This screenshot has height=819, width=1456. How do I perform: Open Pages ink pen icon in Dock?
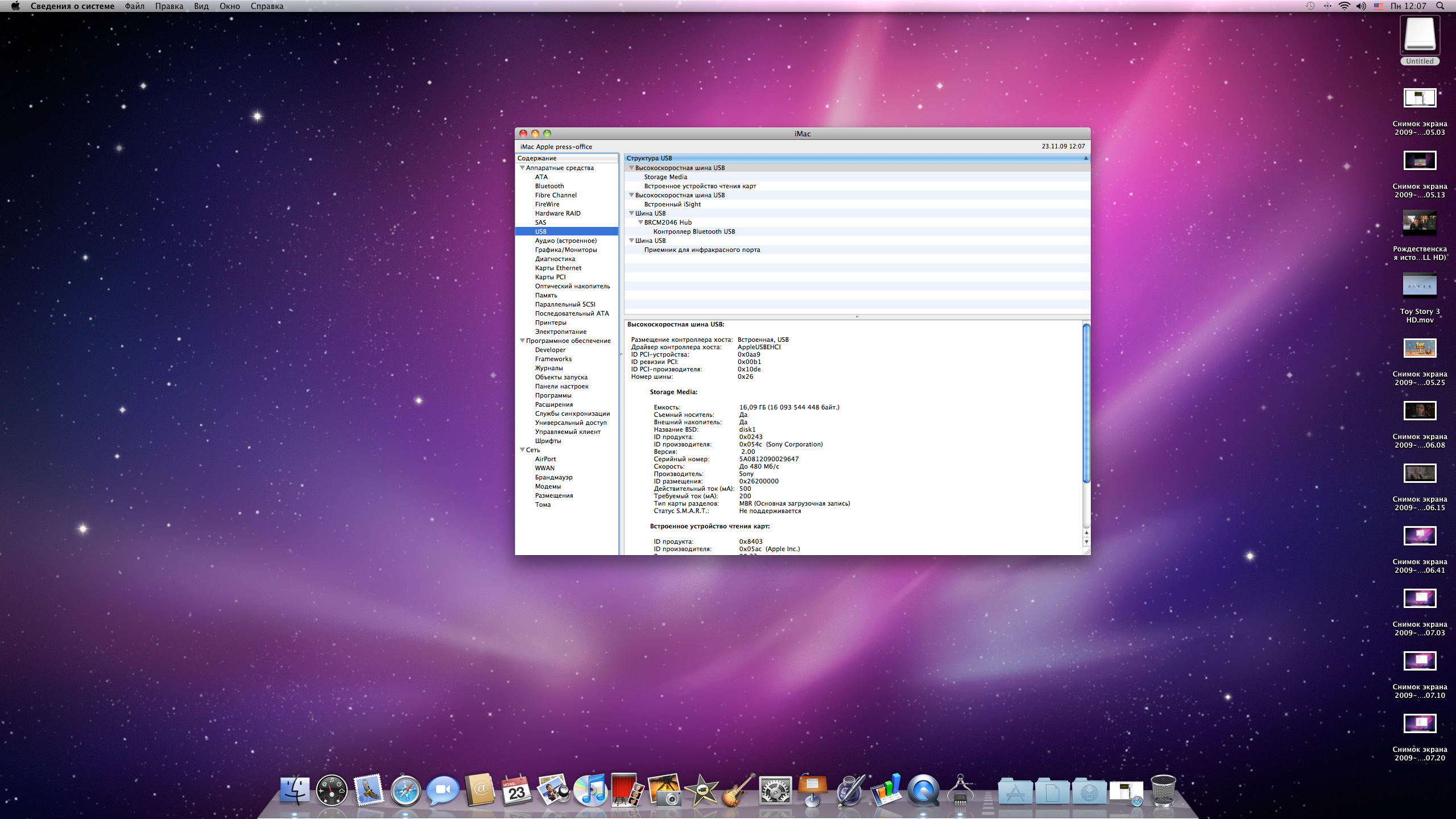[x=849, y=791]
